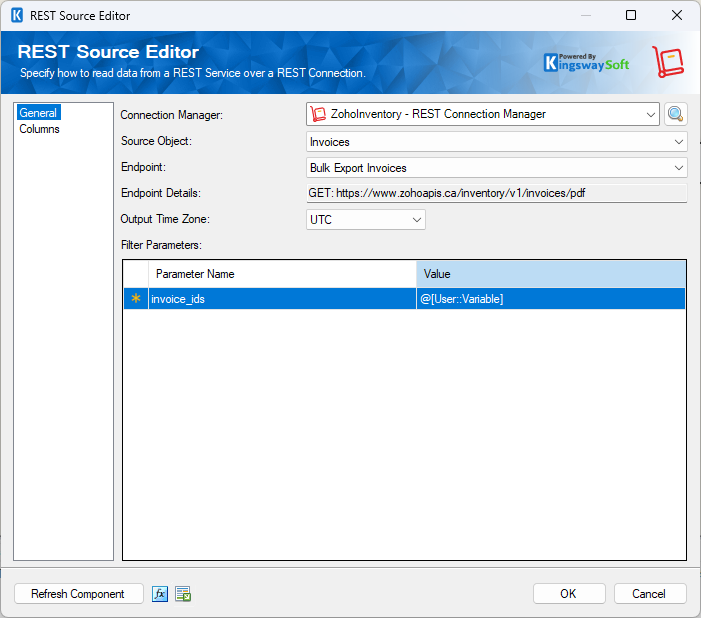Open the Source Object dropdown showing Invoices
This screenshot has width=701, height=618.
496,142
